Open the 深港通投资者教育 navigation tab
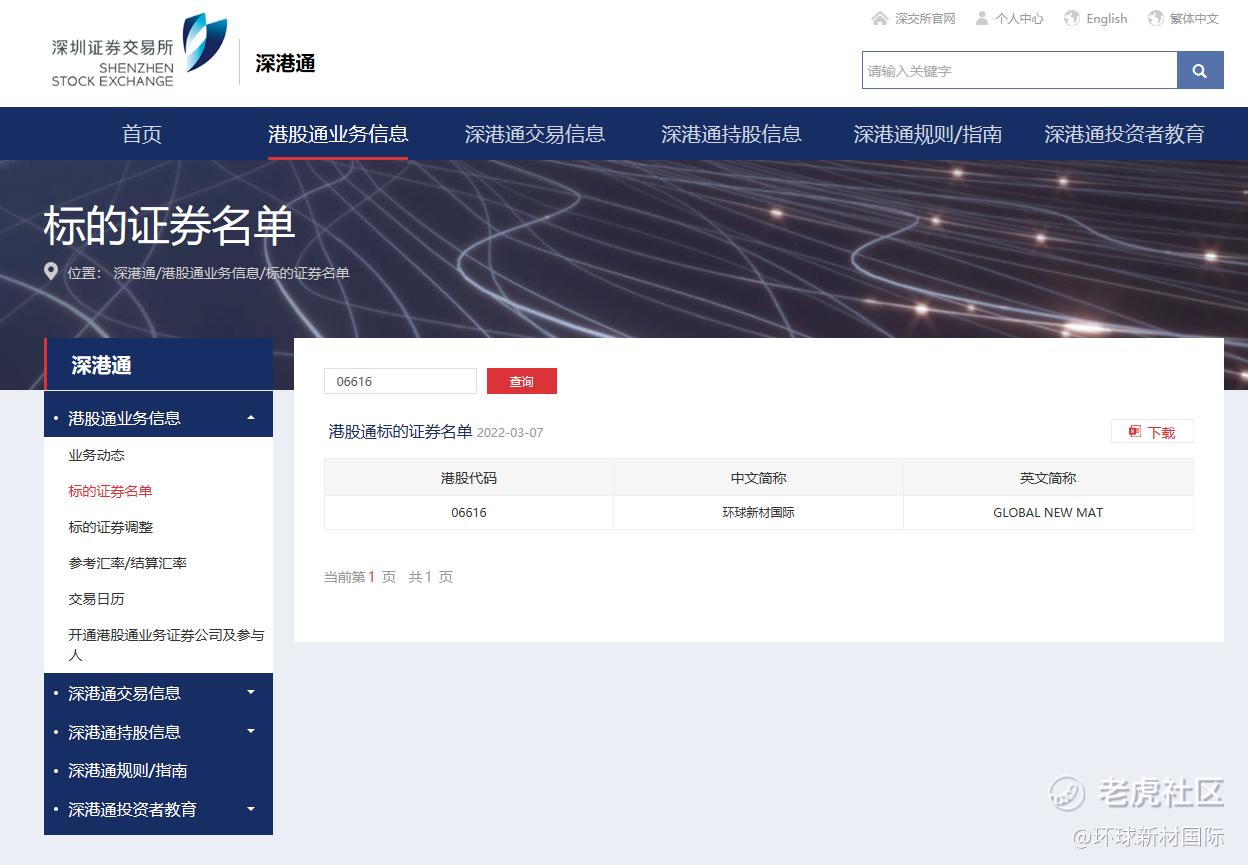 tap(1124, 134)
